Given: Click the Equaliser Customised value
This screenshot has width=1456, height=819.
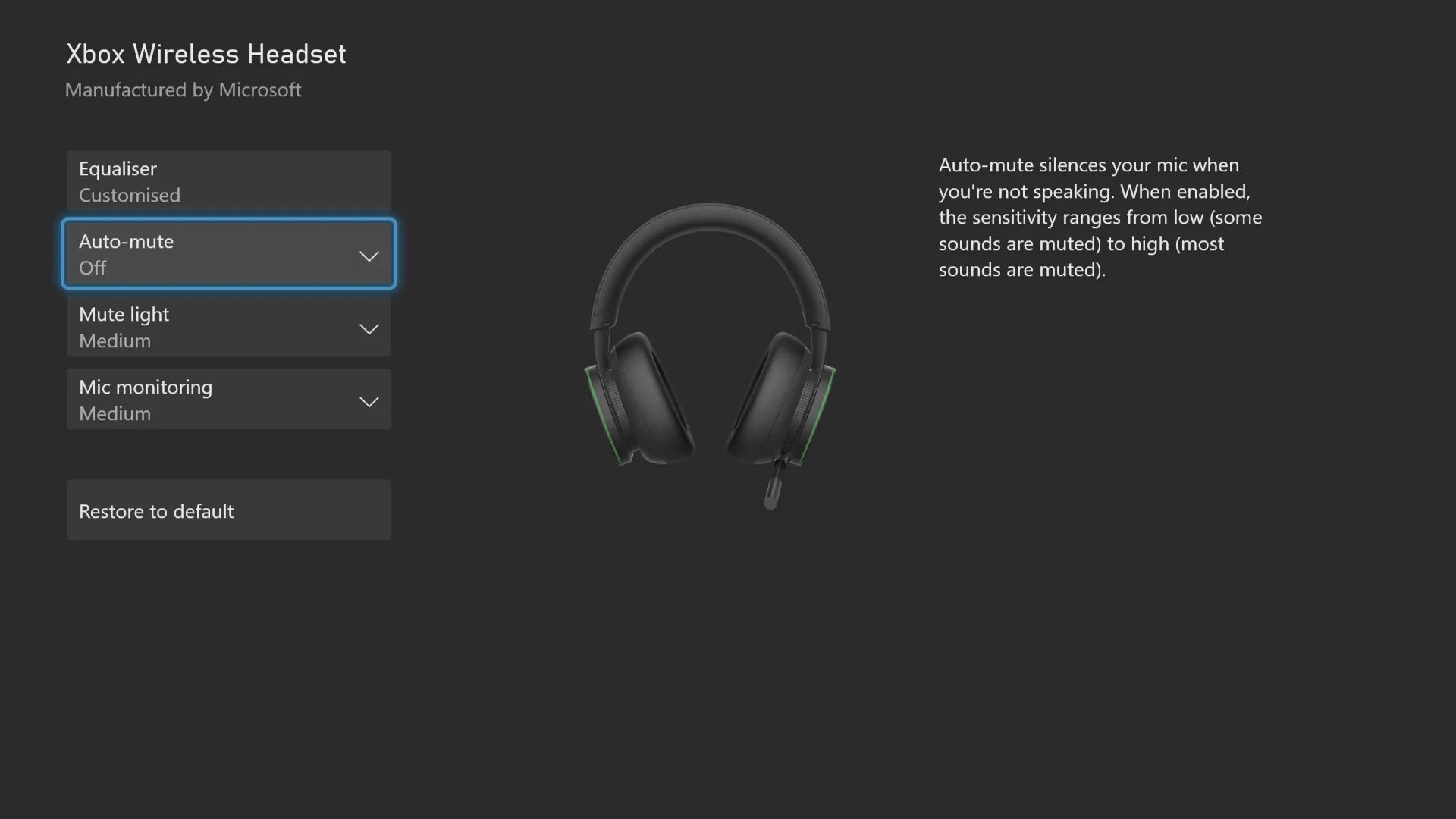Looking at the screenshot, I should (x=130, y=195).
